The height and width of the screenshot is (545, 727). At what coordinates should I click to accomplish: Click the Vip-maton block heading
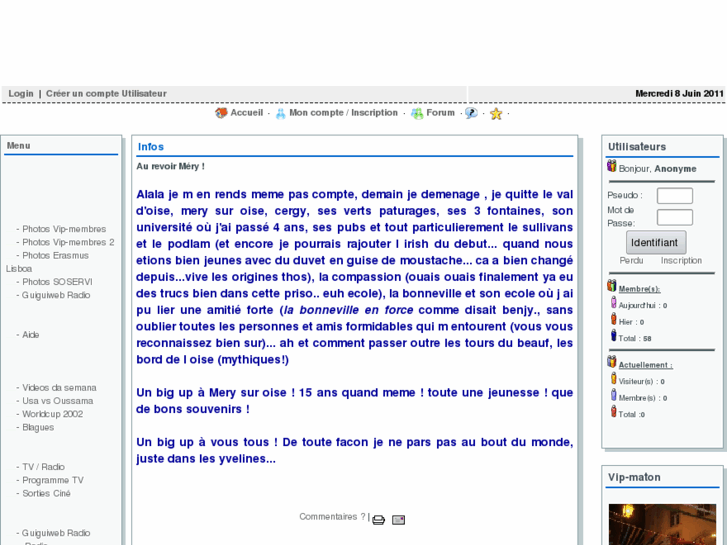[634, 477]
